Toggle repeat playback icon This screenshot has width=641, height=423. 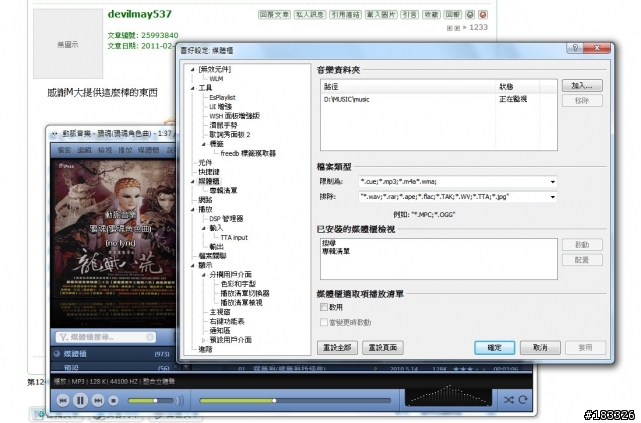click(x=523, y=400)
